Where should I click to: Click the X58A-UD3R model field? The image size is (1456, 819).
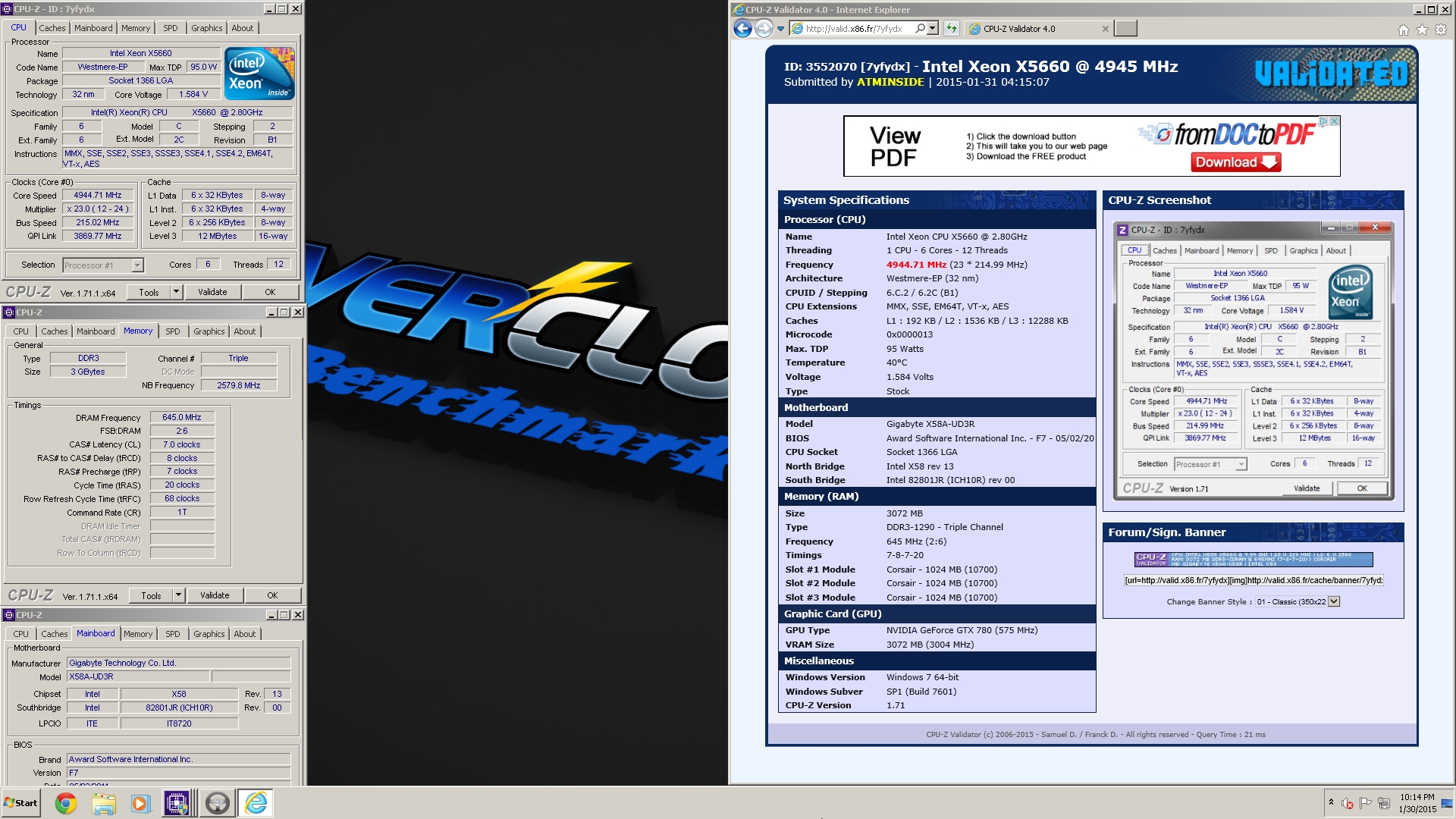coord(138,676)
